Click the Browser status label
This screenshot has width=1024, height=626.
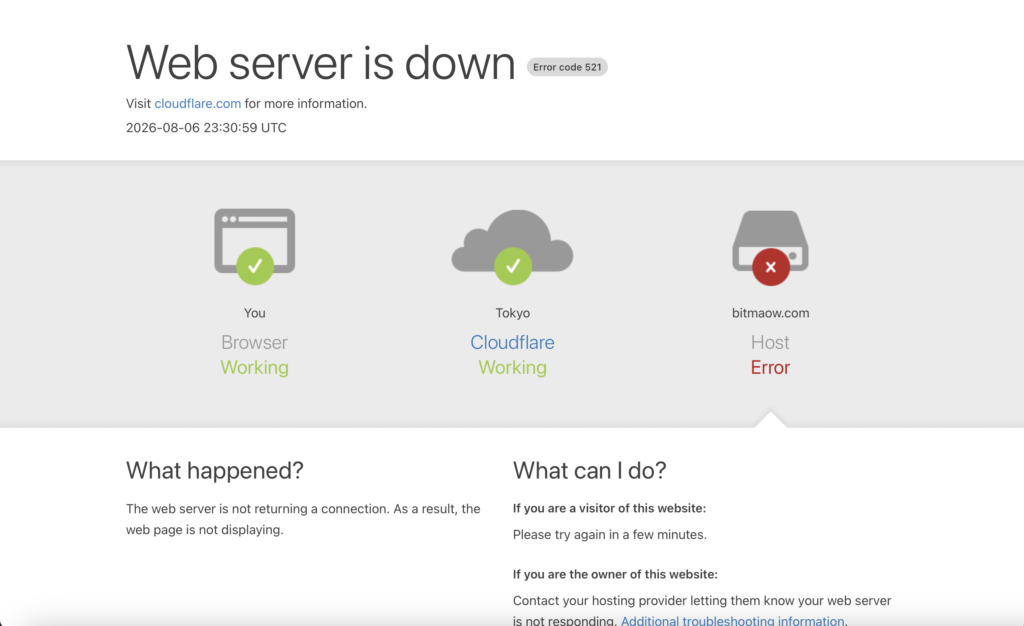(254, 342)
